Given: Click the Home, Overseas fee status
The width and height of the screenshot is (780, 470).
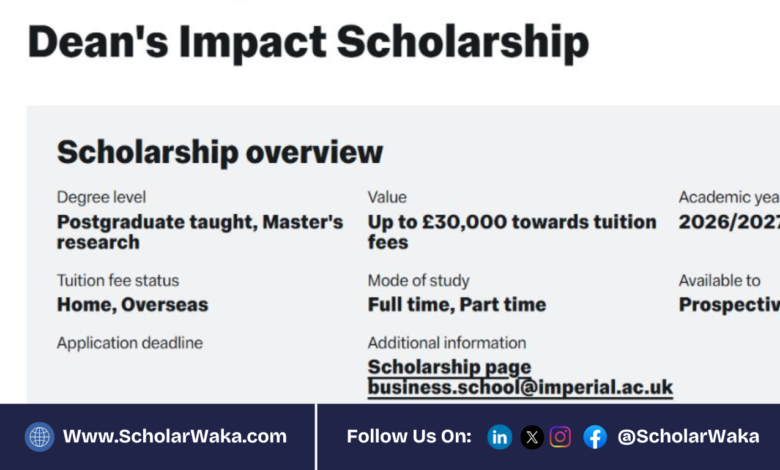Looking at the screenshot, I should (x=132, y=304).
